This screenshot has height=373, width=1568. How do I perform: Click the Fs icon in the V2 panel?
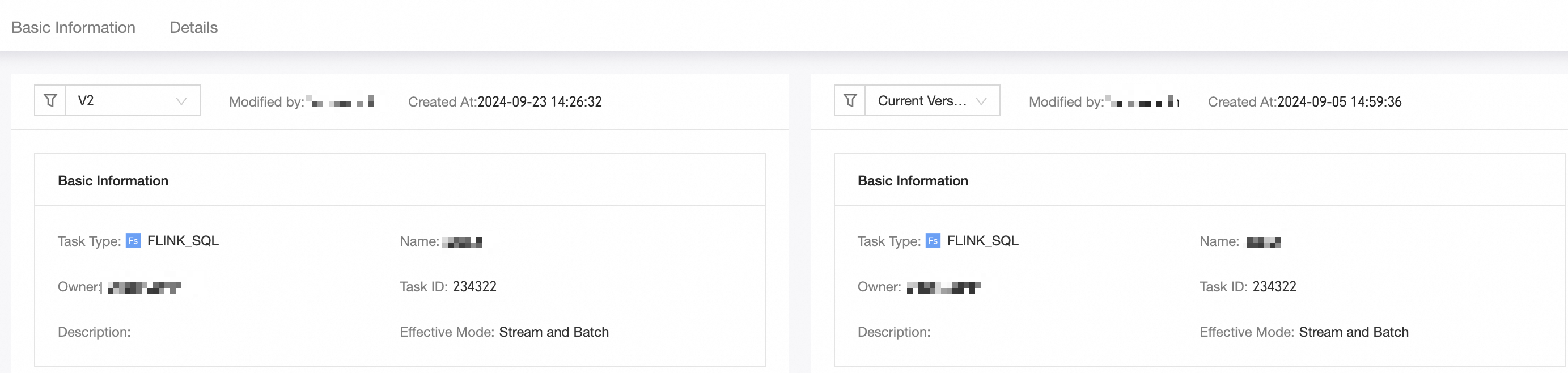pos(133,241)
